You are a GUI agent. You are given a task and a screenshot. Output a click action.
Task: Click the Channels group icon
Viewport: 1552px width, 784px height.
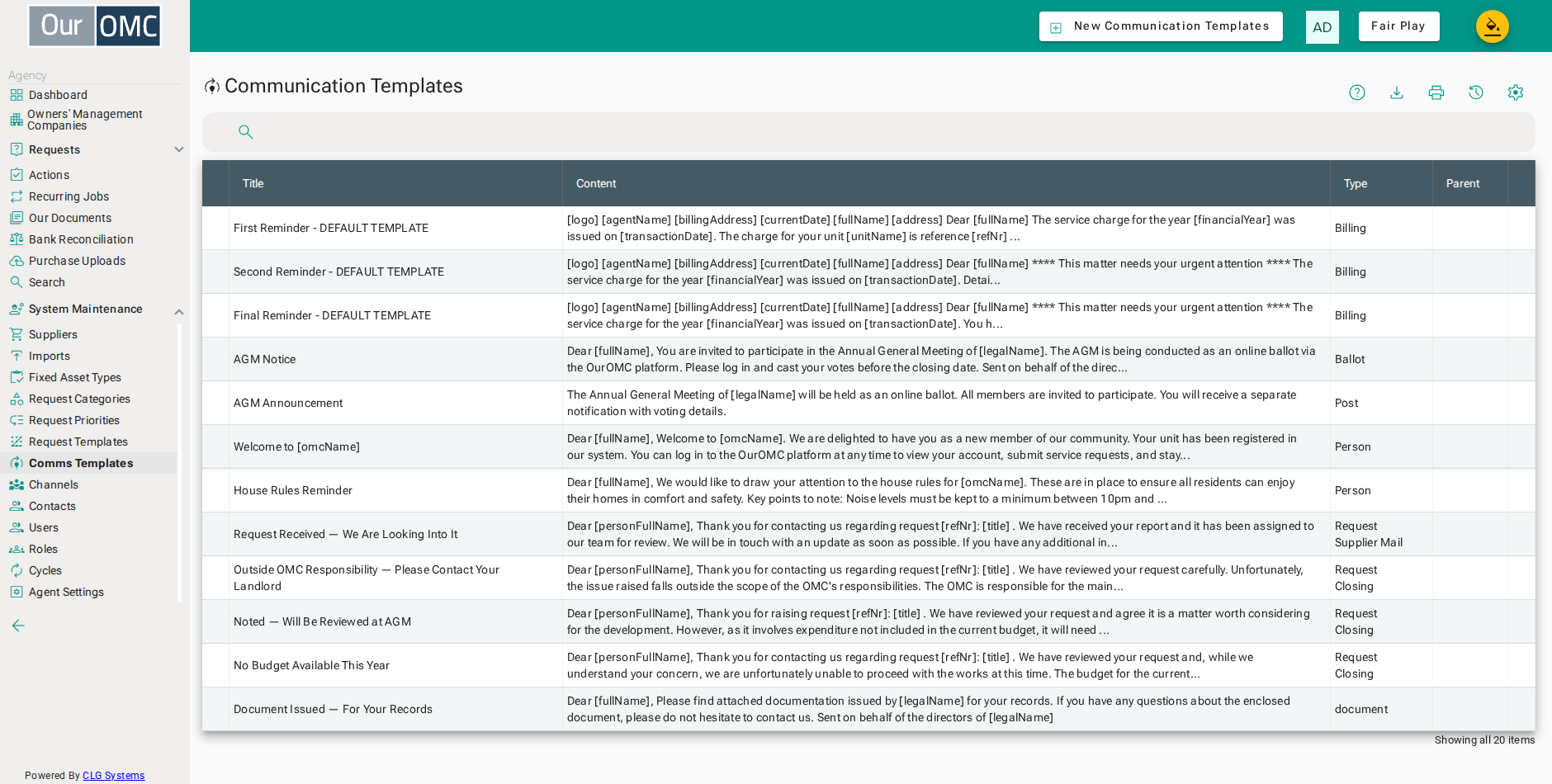coord(17,484)
